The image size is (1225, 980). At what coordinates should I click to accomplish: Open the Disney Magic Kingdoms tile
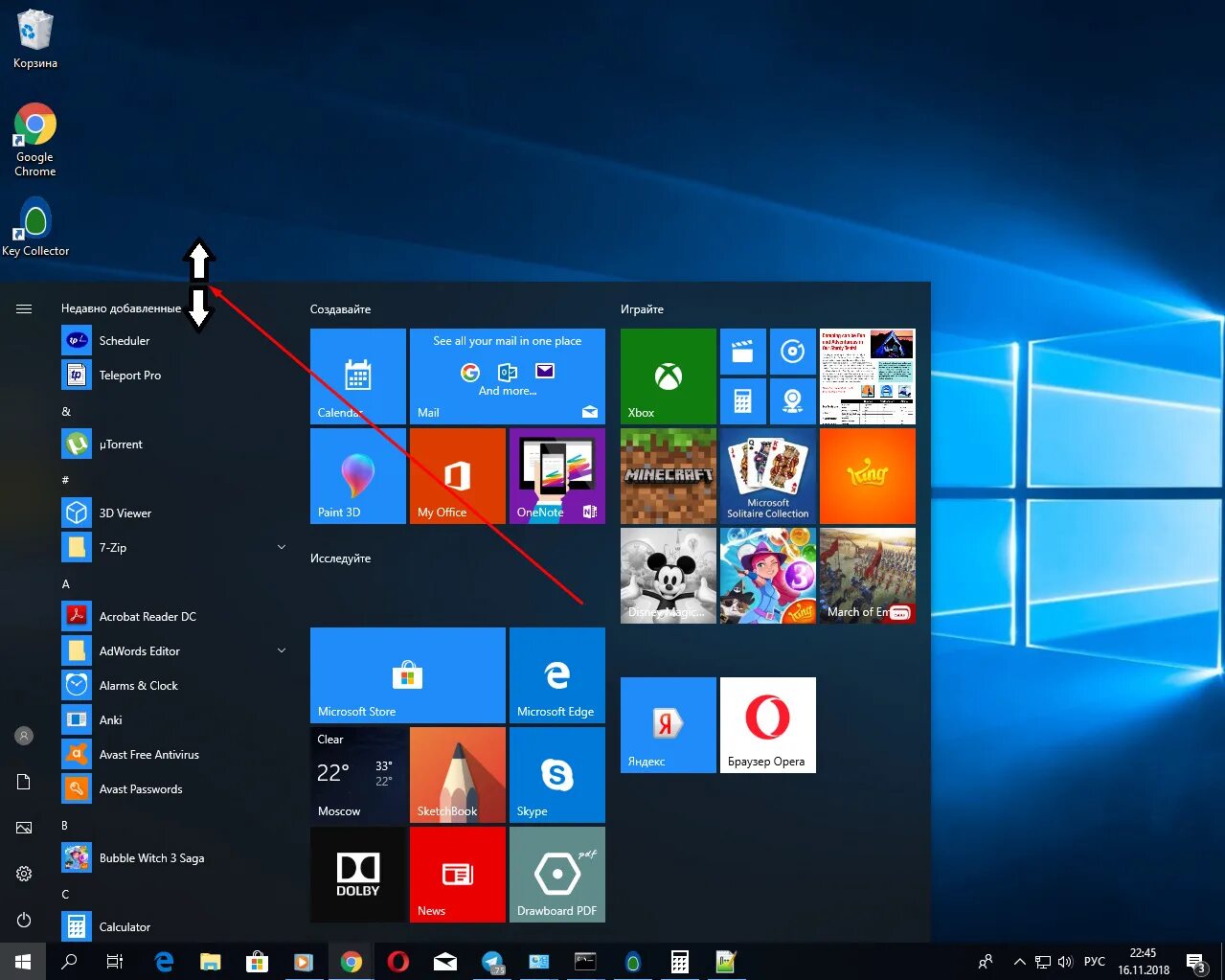pos(669,576)
